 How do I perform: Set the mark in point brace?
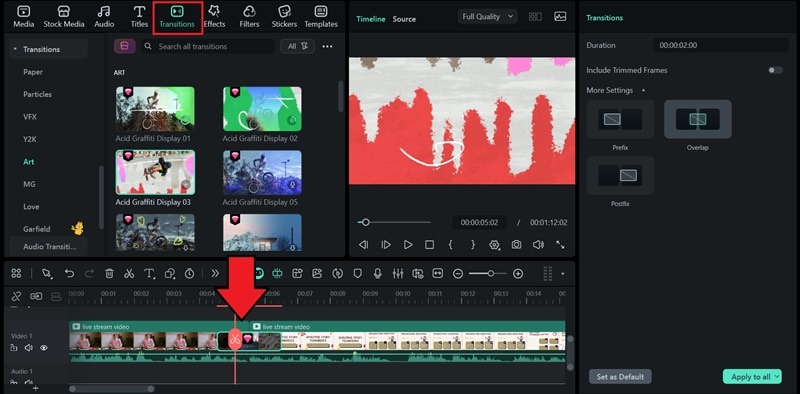(451, 245)
